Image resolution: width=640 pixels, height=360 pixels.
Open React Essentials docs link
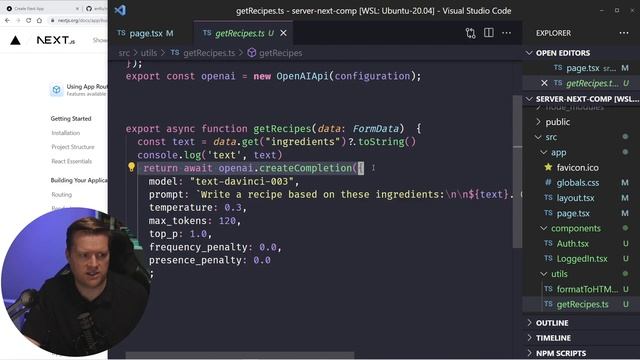[71, 161]
